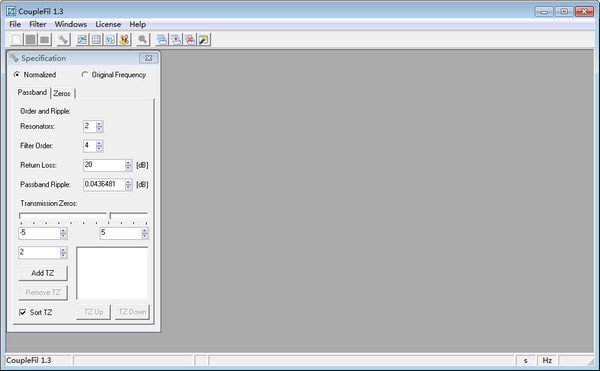Decrease the Resonators value

point(99,129)
